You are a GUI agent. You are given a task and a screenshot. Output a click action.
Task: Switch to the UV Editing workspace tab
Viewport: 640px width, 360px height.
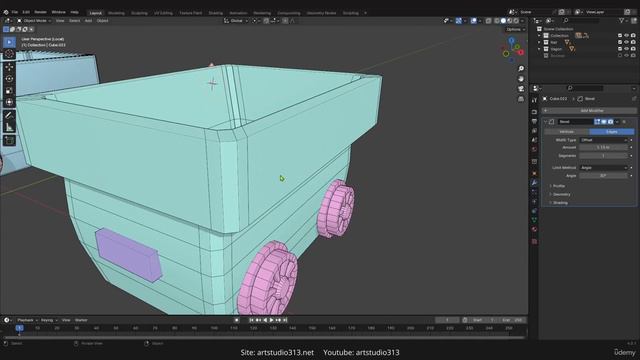pos(163,13)
